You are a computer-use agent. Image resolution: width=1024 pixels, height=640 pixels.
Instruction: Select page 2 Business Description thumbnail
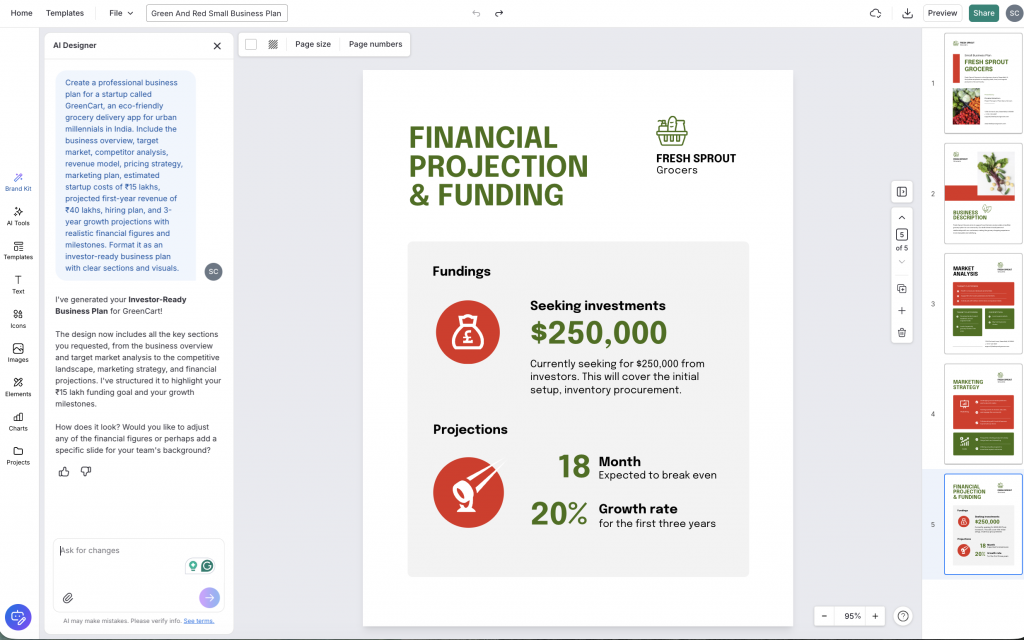(983, 193)
